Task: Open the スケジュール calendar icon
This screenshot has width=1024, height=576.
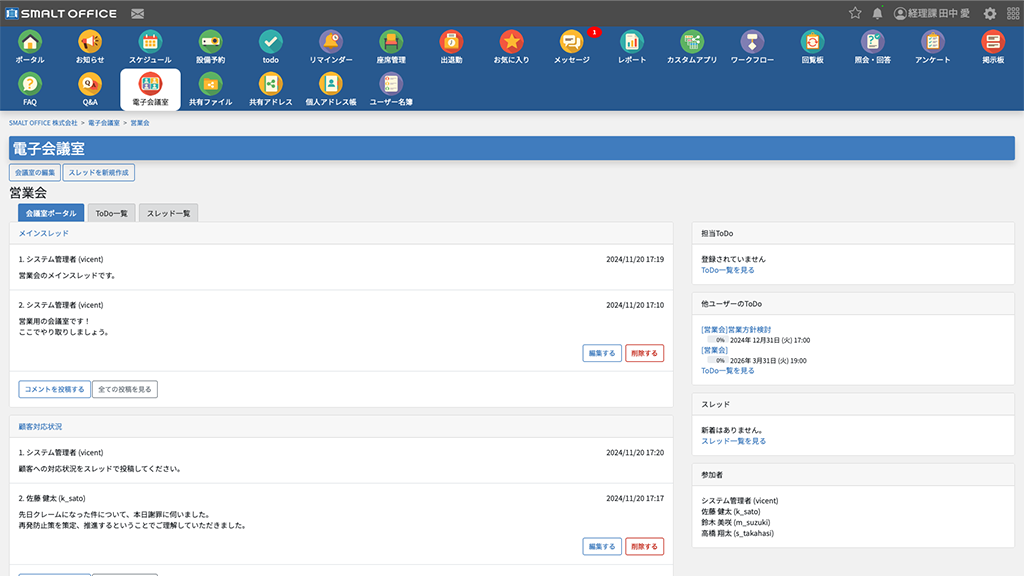Action: (x=150, y=42)
